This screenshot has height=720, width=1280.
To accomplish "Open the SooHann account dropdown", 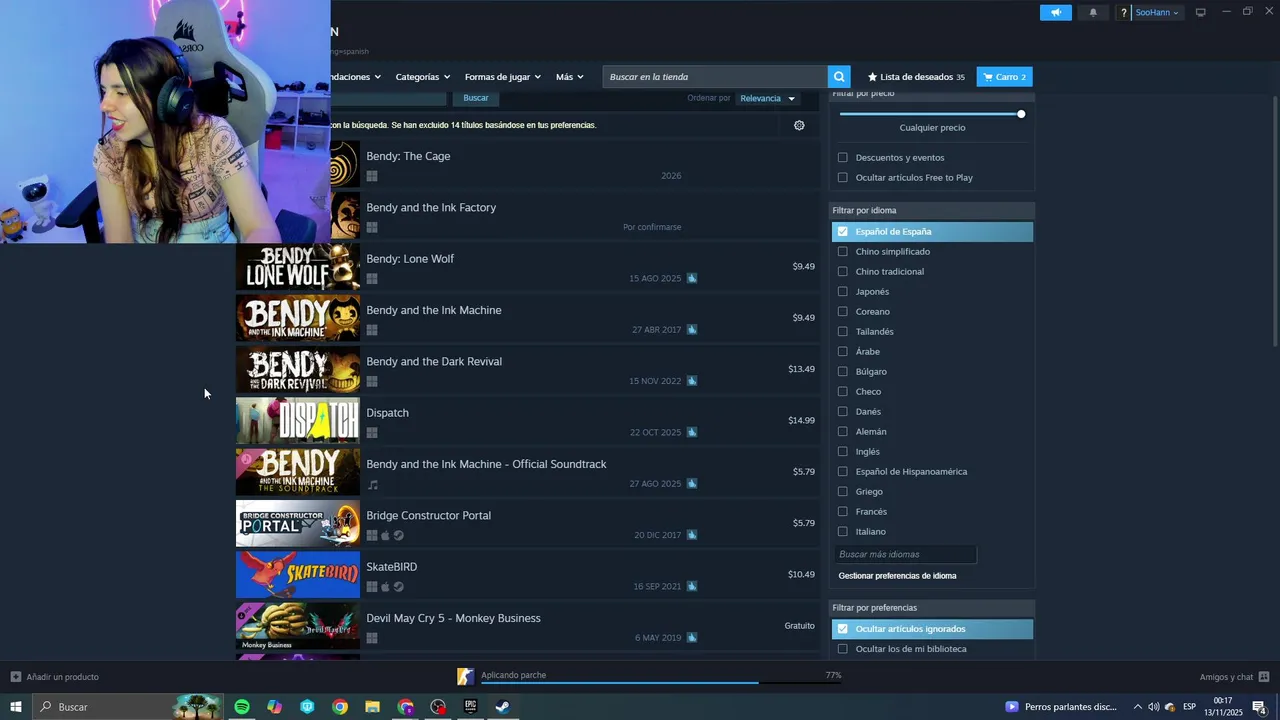I will [x=1157, y=13].
